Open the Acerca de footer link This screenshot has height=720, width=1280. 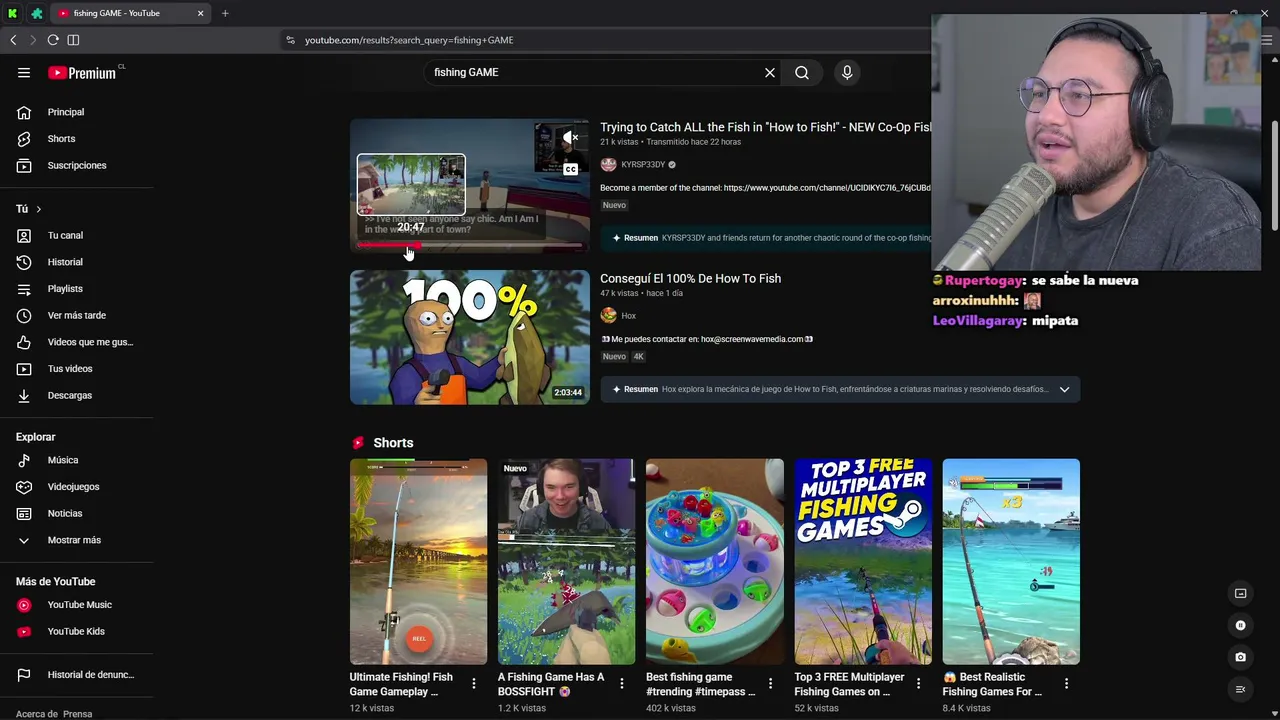click(x=36, y=714)
